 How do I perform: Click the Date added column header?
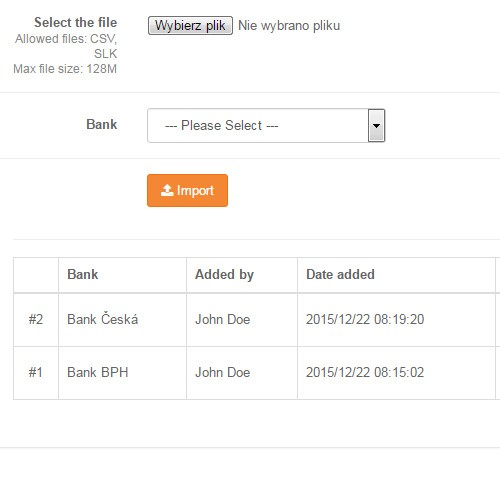340,274
